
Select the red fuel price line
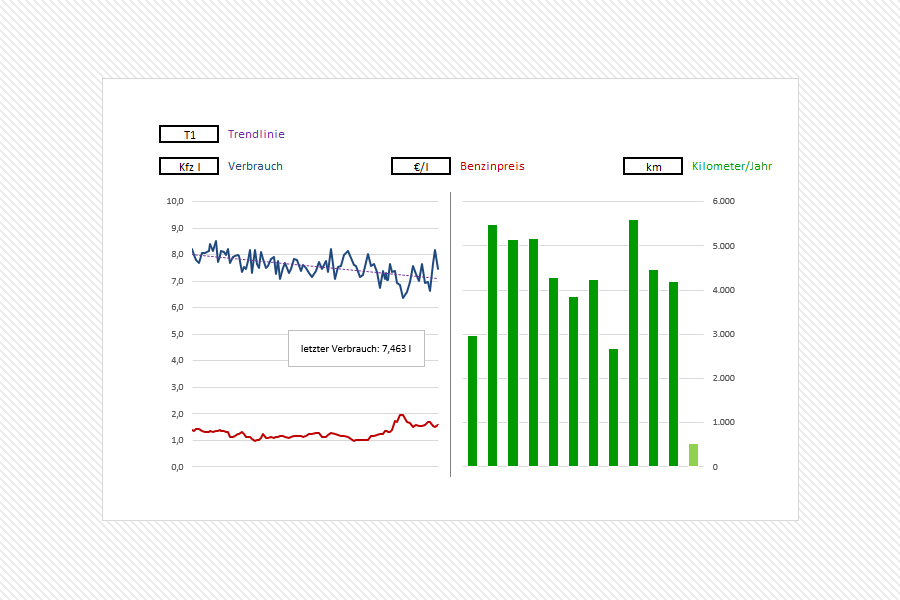coord(300,437)
